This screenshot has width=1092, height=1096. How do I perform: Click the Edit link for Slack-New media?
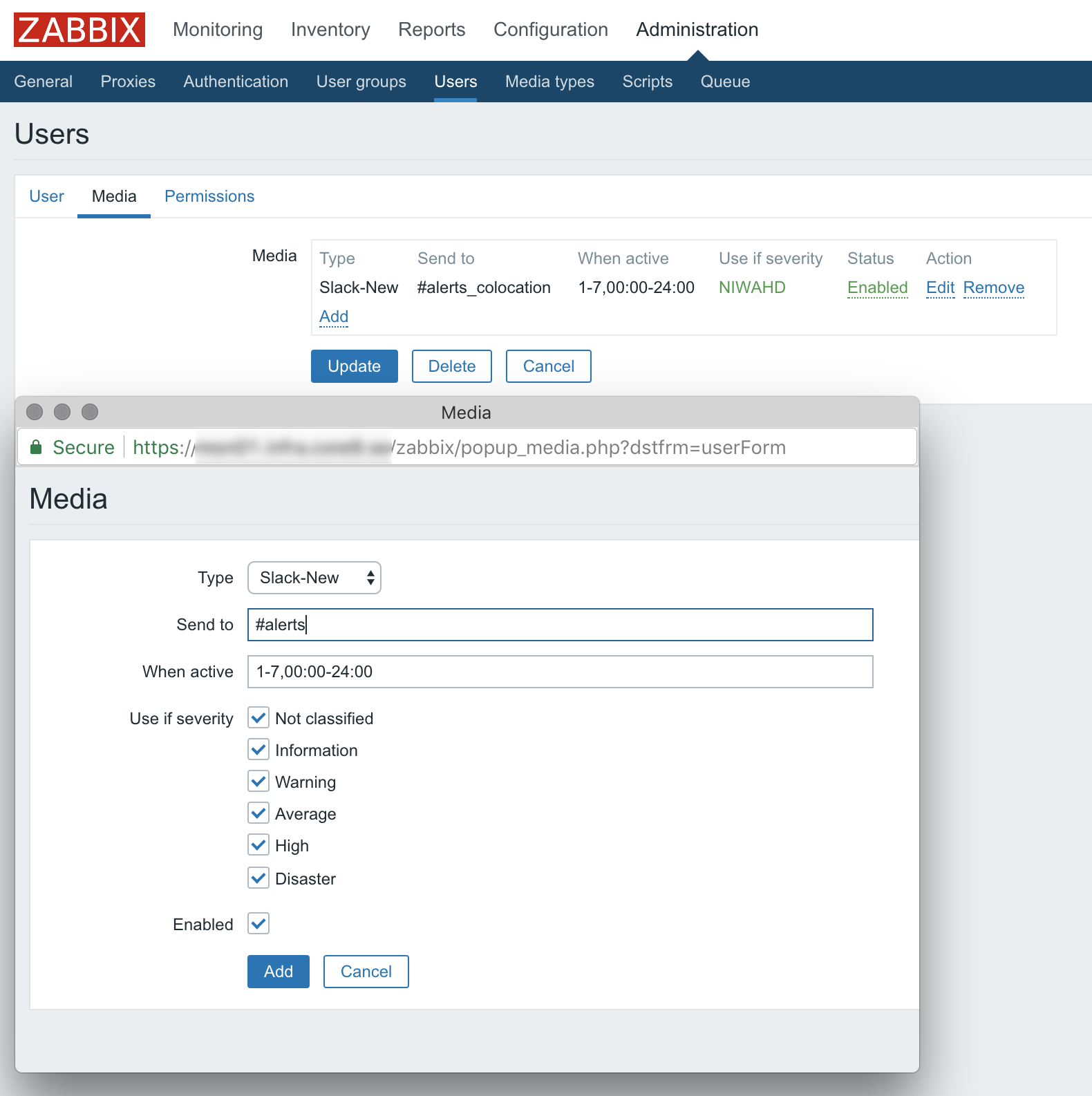[x=940, y=287]
